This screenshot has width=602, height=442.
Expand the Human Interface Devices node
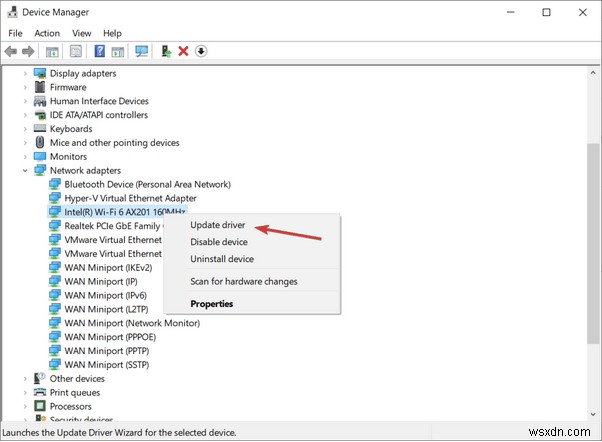25,101
